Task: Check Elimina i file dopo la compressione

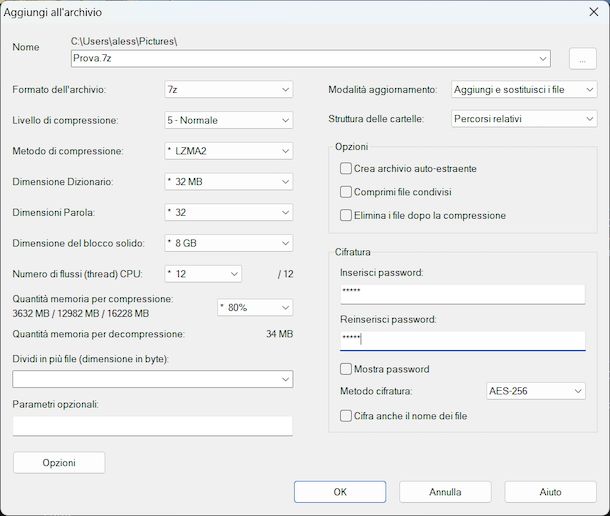Action: pyautogui.click(x=347, y=215)
